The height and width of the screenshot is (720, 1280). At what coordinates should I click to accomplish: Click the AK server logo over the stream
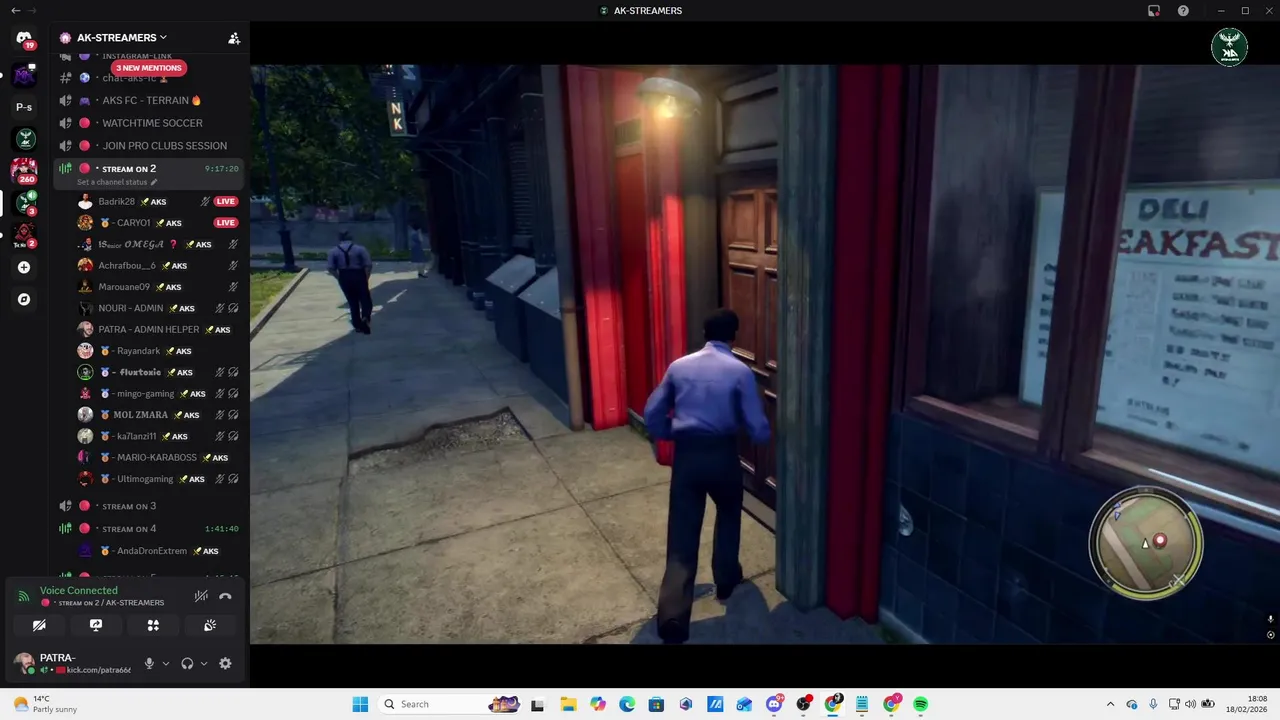click(1229, 47)
